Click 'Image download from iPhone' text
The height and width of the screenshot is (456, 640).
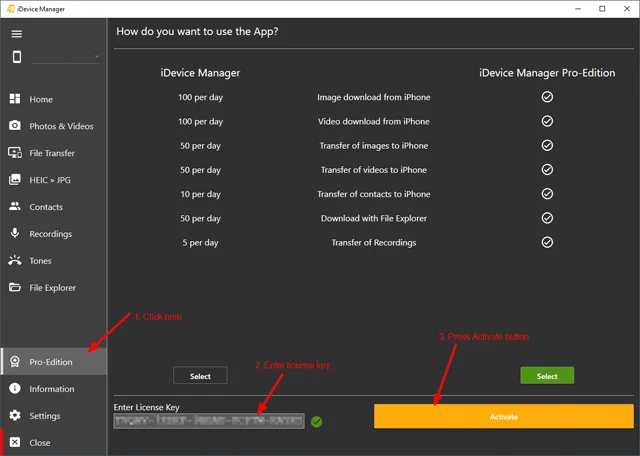click(373, 97)
